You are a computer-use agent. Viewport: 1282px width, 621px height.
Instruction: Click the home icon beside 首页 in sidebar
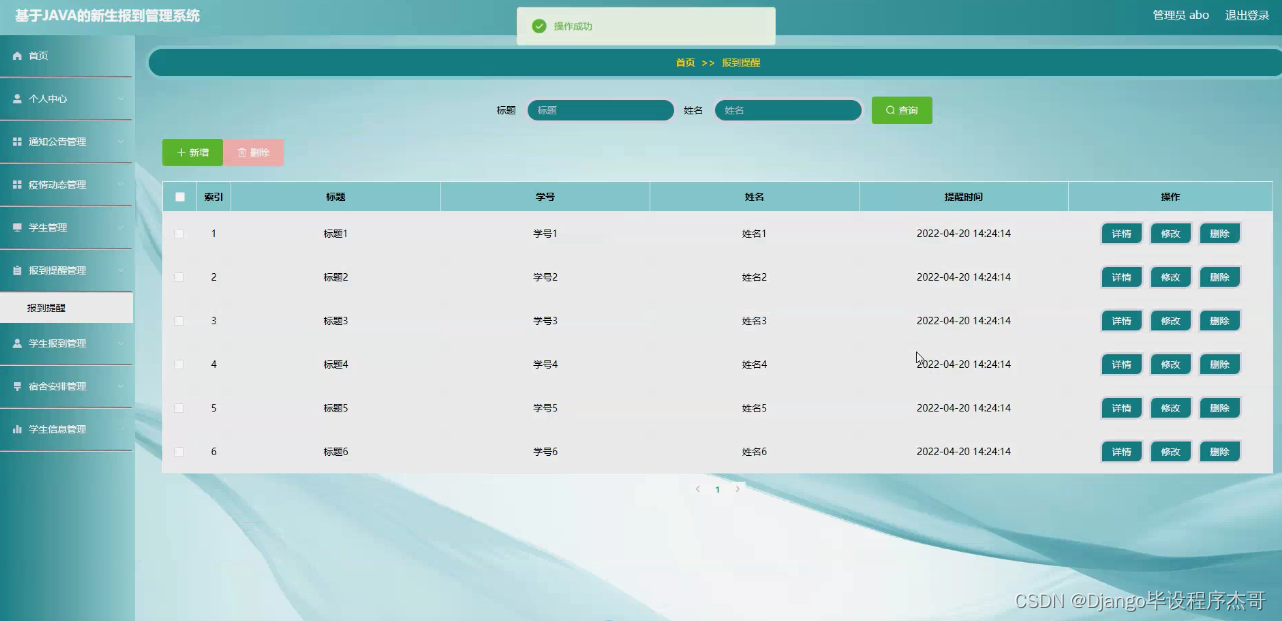17,56
